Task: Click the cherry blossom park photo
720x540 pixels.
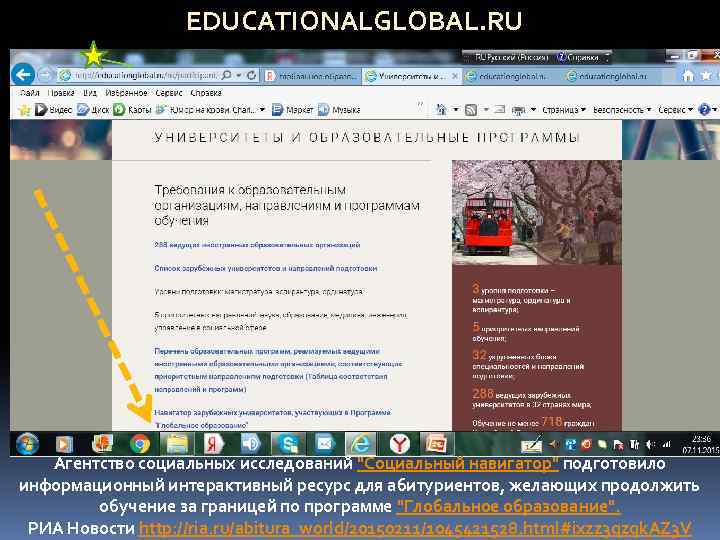Action: [536, 213]
